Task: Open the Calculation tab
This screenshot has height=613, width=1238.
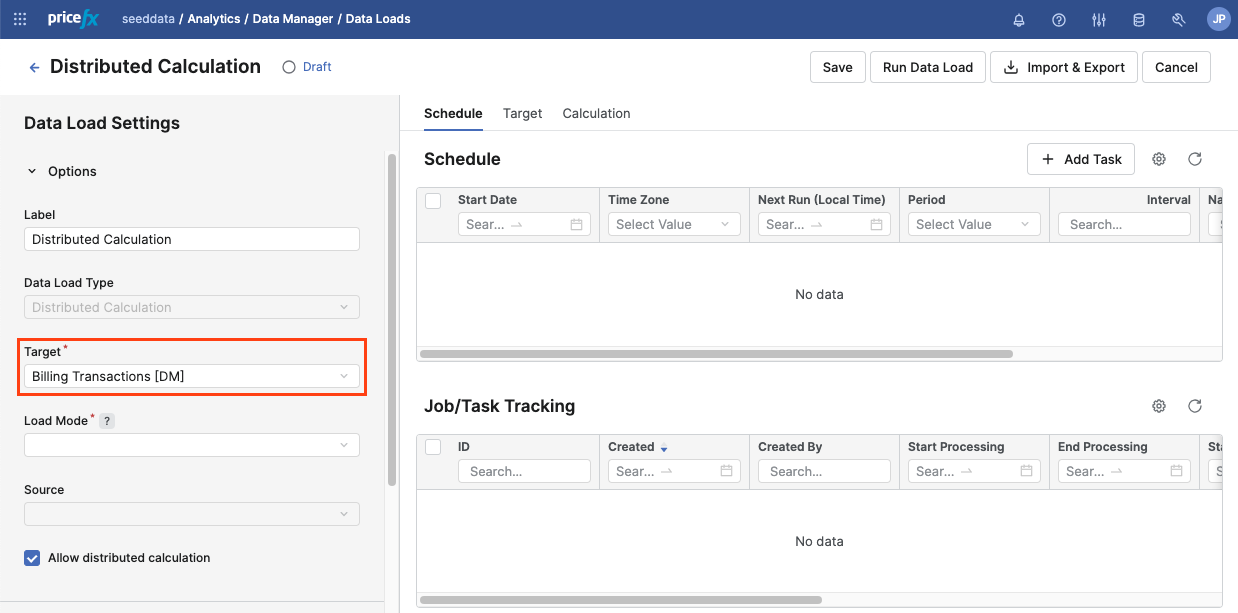Action: click(x=596, y=113)
